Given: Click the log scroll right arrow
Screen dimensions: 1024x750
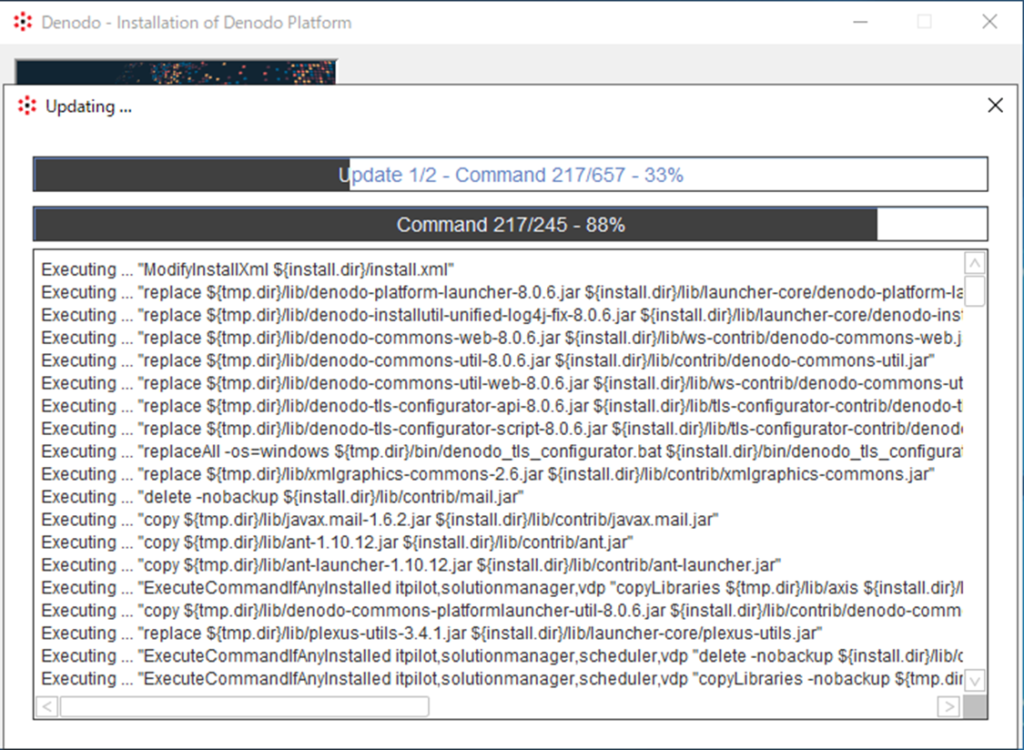Looking at the screenshot, I should (948, 707).
